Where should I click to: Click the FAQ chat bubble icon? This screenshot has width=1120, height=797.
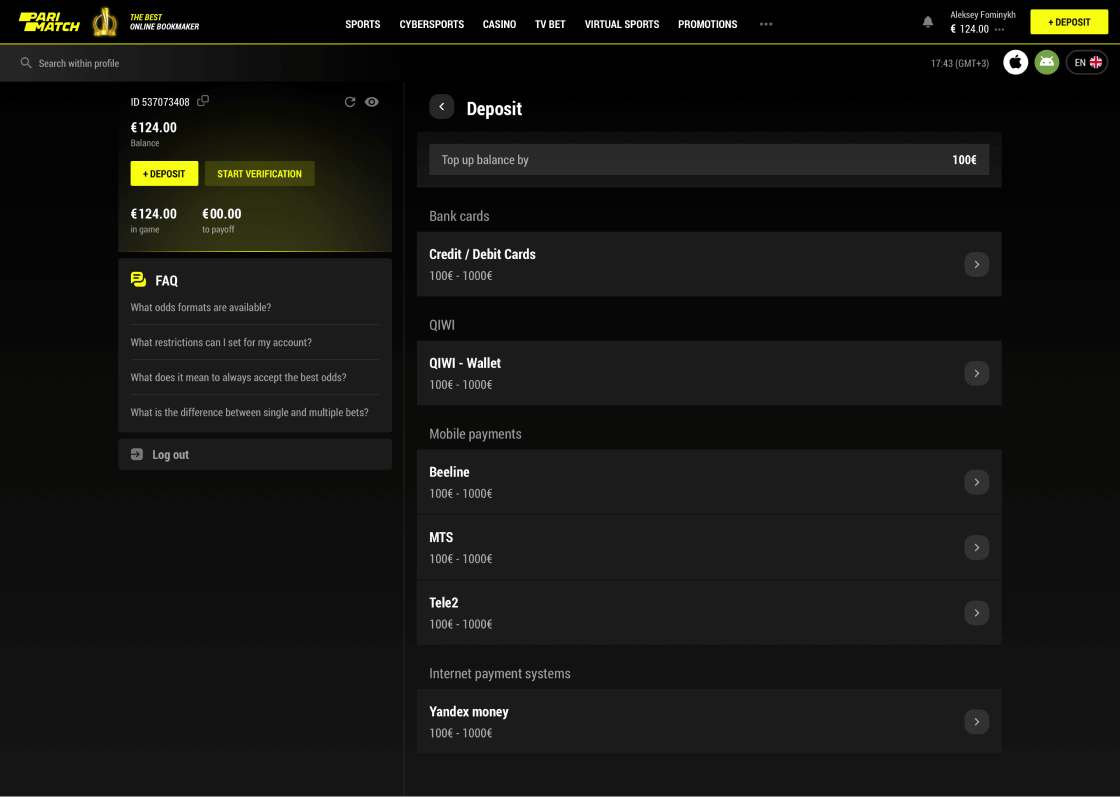coord(139,280)
